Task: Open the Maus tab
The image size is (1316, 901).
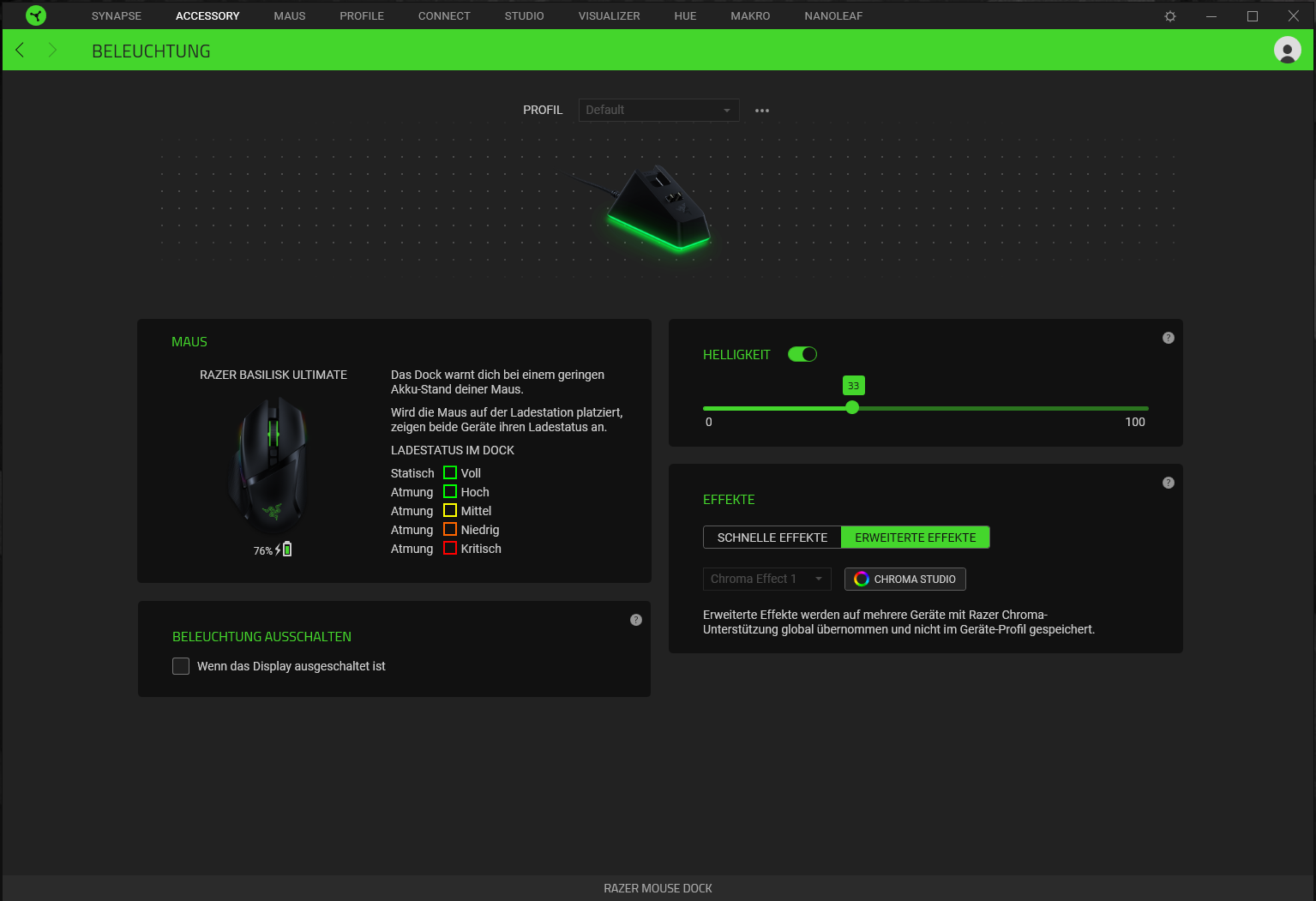Action: [290, 15]
